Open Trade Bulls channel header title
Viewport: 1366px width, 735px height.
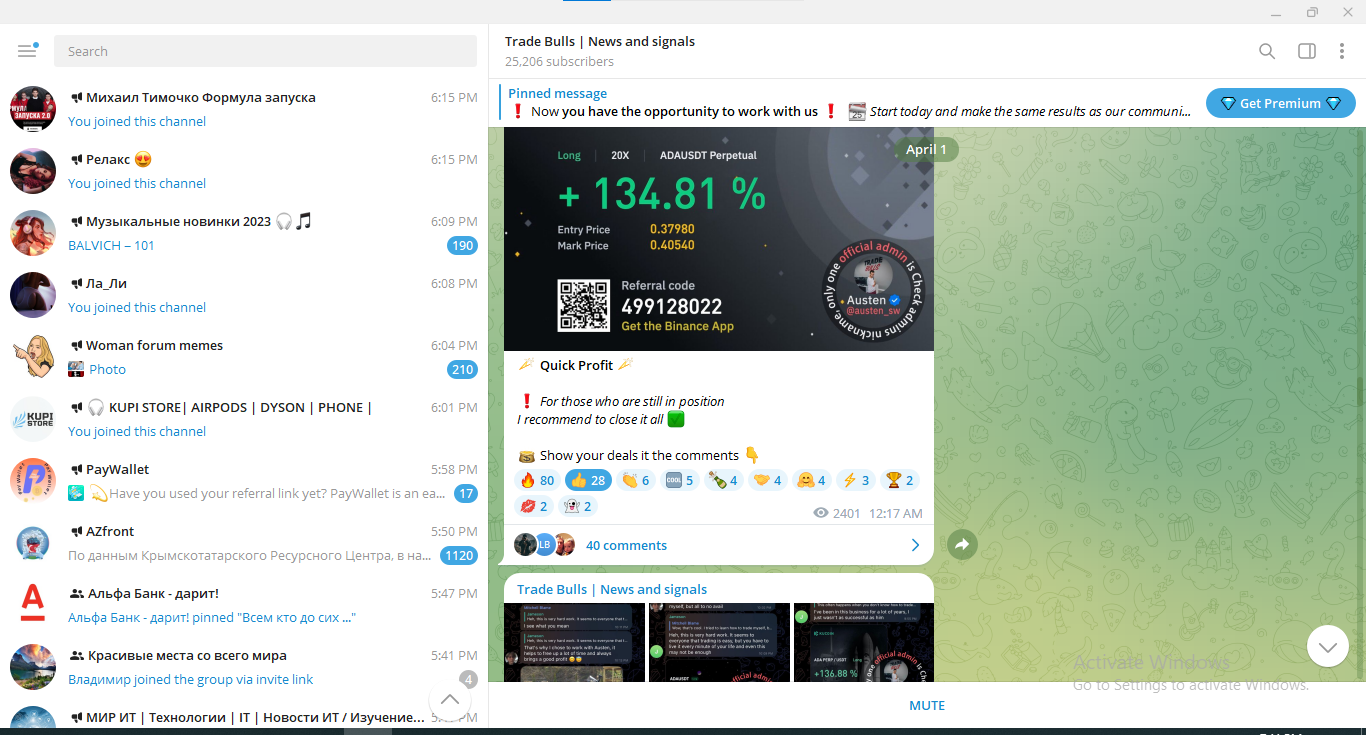[600, 41]
